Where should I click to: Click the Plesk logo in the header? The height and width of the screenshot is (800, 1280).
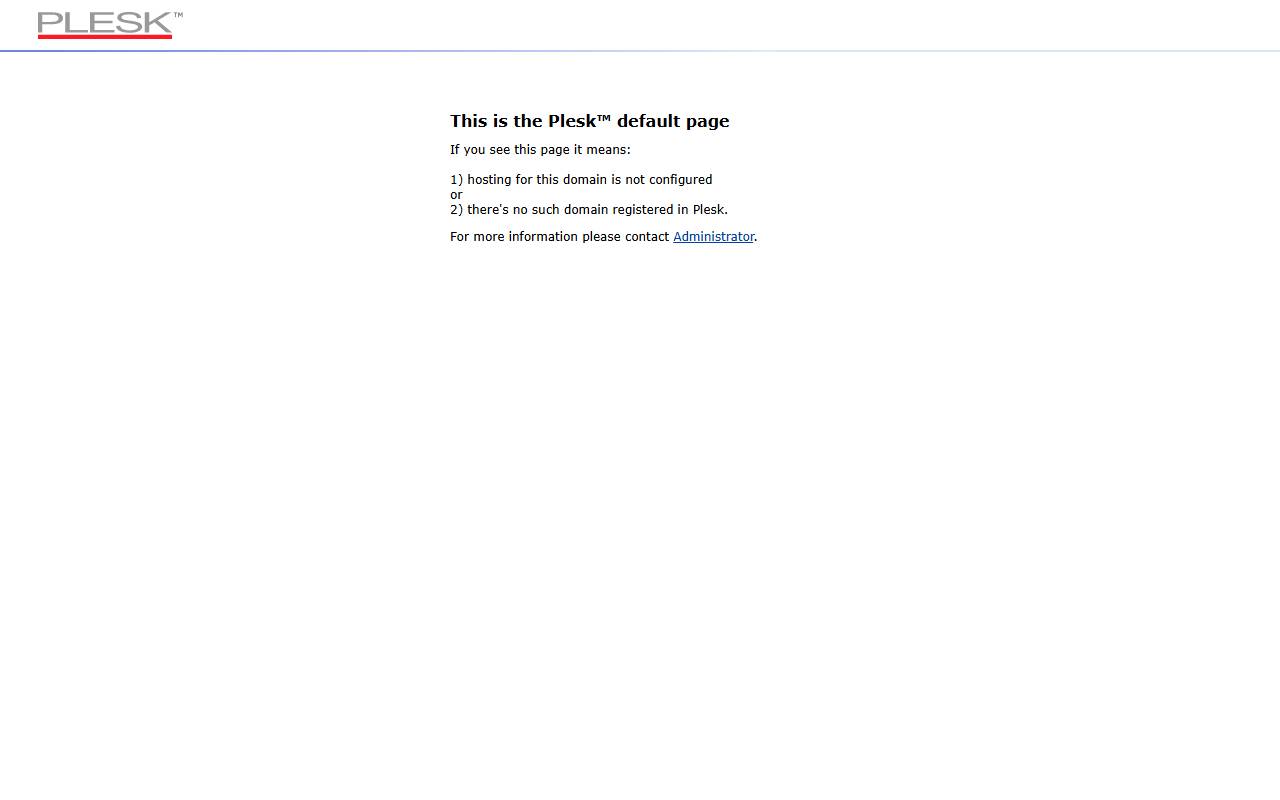(x=110, y=25)
